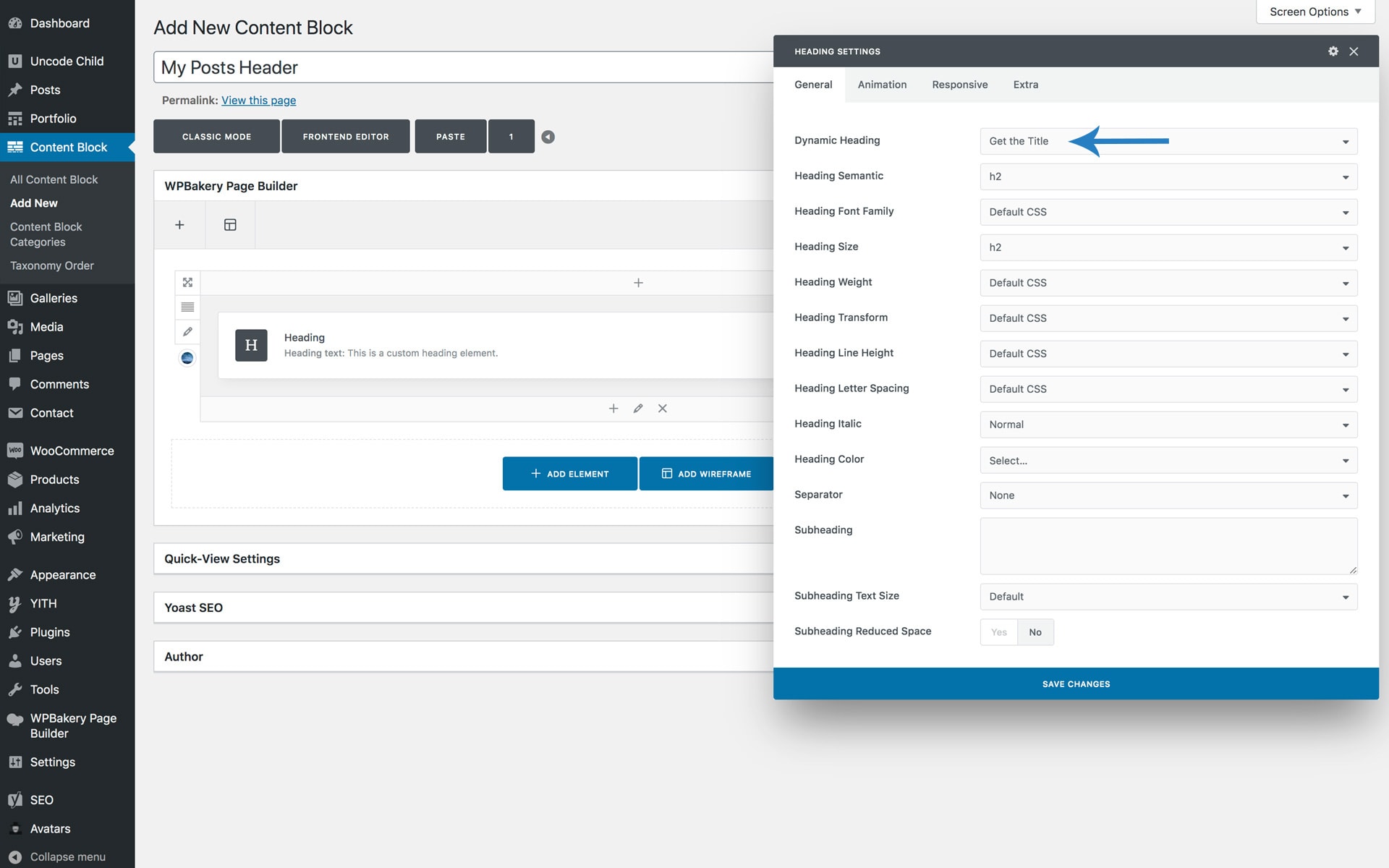Set Subheading Reduced Space to Yes
Image resolution: width=1389 pixels, height=868 pixels.
pos(998,632)
